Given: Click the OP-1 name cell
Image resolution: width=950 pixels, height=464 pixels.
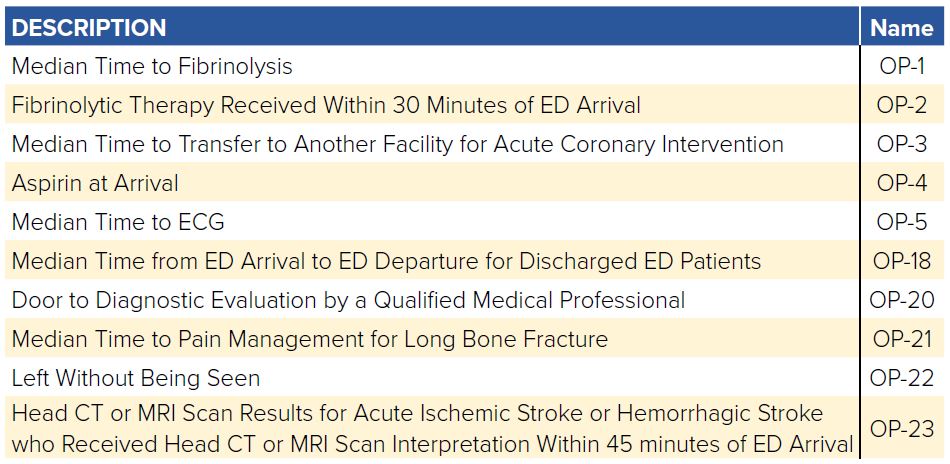Looking at the screenshot, I should (902, 66).
